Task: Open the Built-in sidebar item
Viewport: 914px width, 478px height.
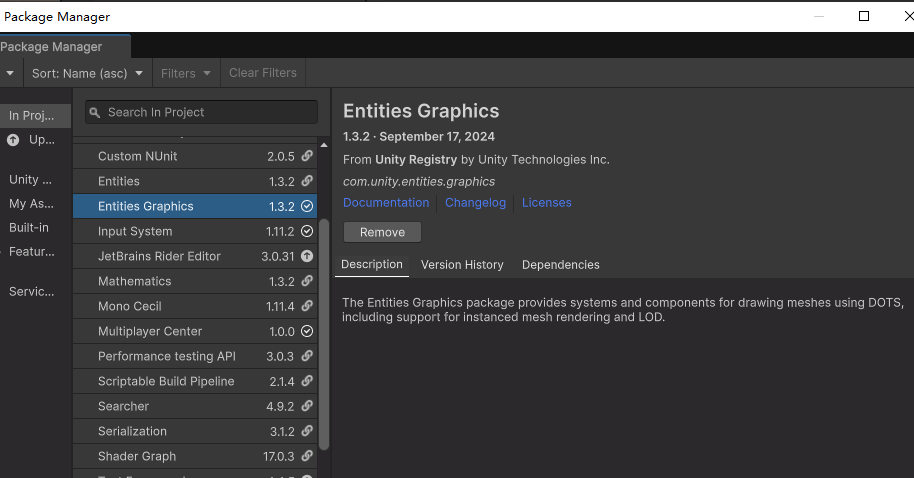Action: pyautogui.click(x=36, y=227)
